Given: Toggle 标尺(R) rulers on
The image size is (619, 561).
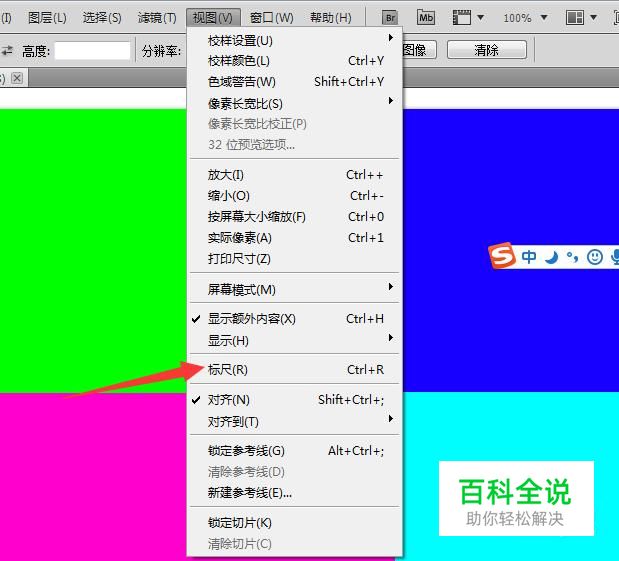Looking at the screenshot, I should [294, 370].
